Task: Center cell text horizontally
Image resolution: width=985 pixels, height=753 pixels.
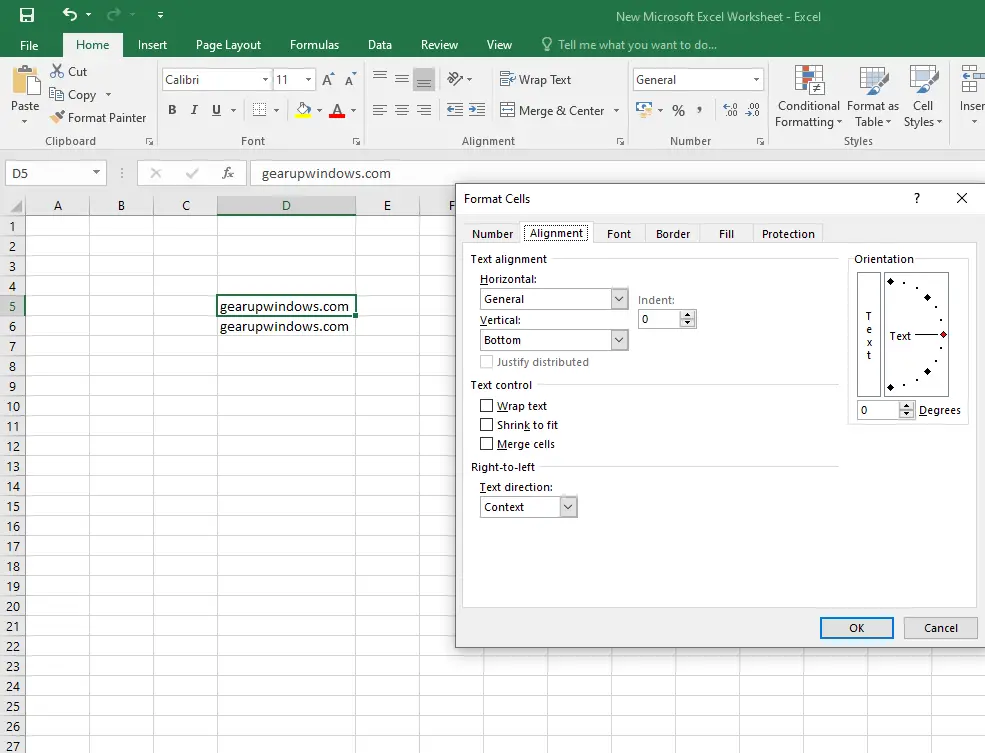Action: pos(402,111)
